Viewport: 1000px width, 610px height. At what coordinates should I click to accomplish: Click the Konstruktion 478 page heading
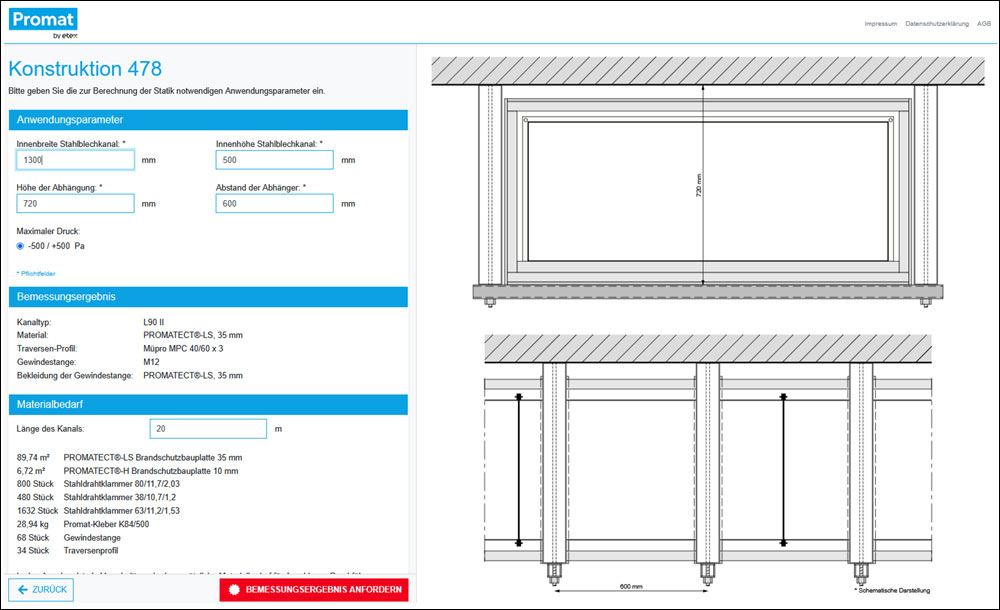point(85,69)
